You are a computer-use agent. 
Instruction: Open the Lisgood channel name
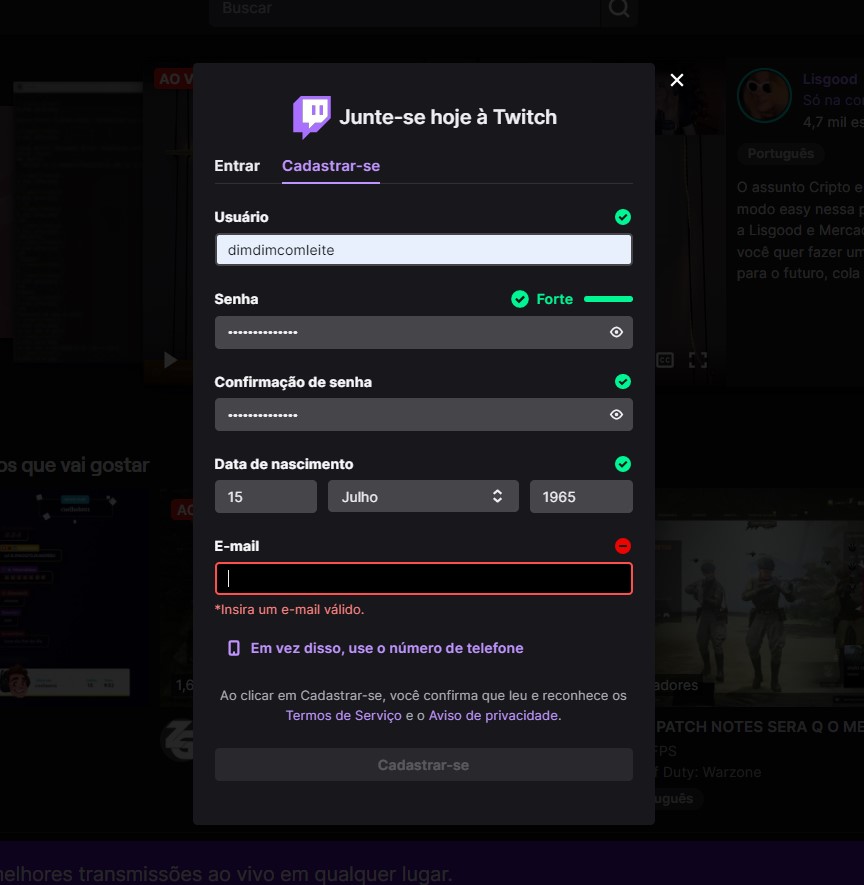click(830, 79)
